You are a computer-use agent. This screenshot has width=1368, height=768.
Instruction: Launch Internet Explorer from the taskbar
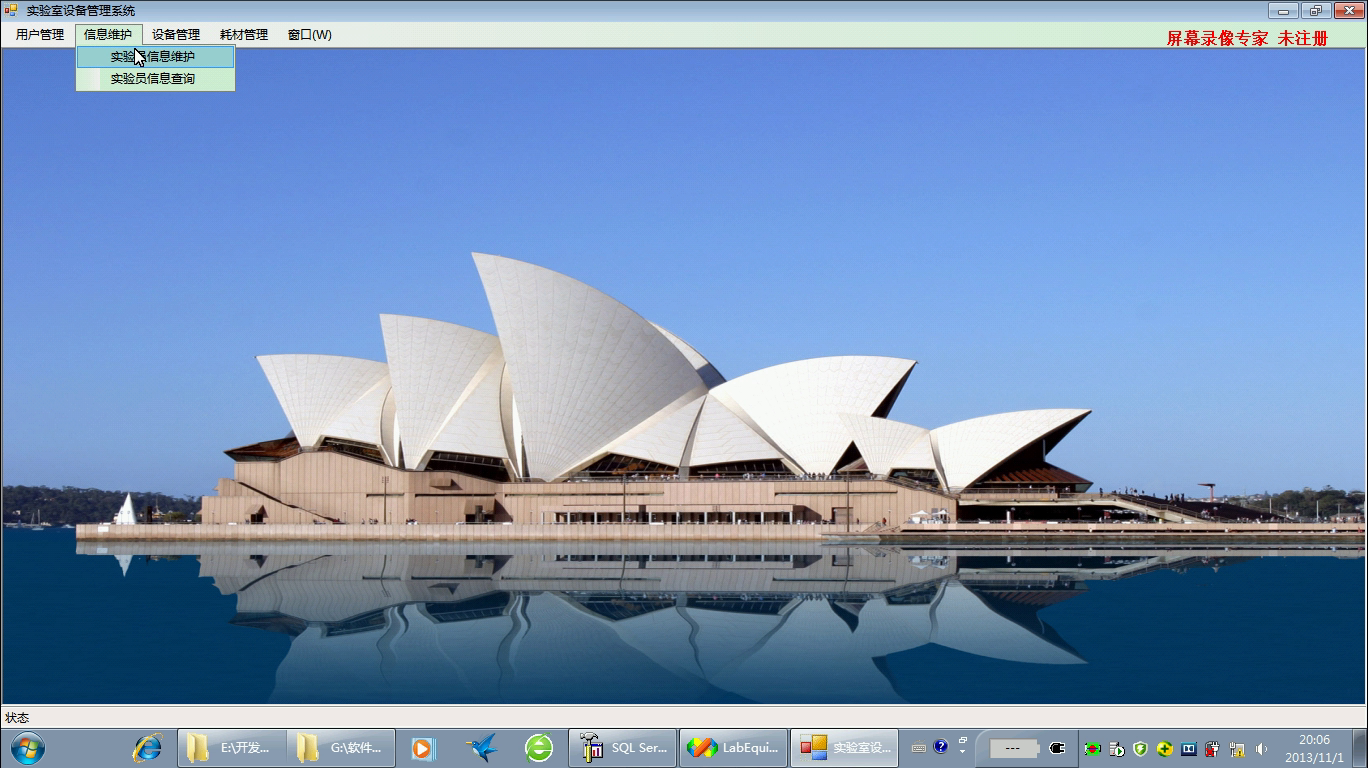148,747
